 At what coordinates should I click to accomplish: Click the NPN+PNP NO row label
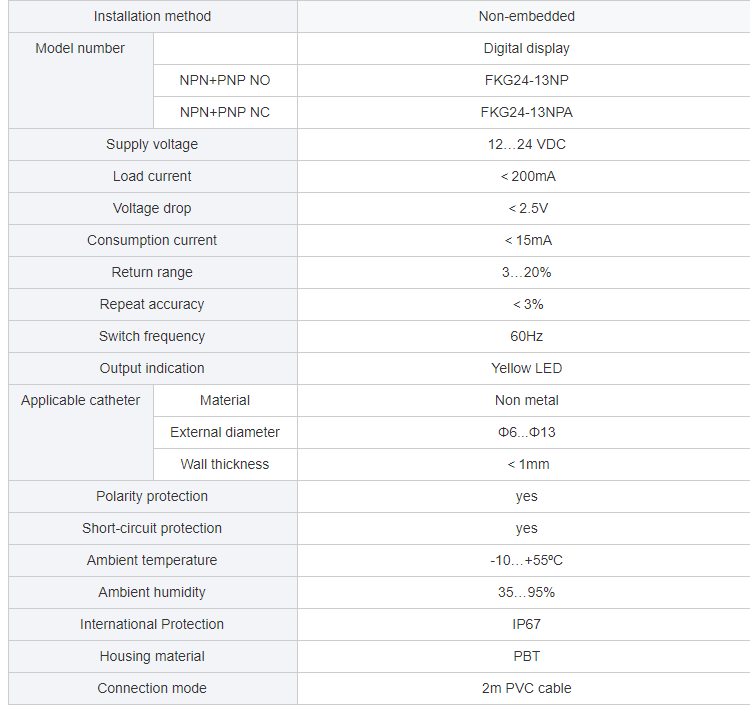(x=225, y=80)
